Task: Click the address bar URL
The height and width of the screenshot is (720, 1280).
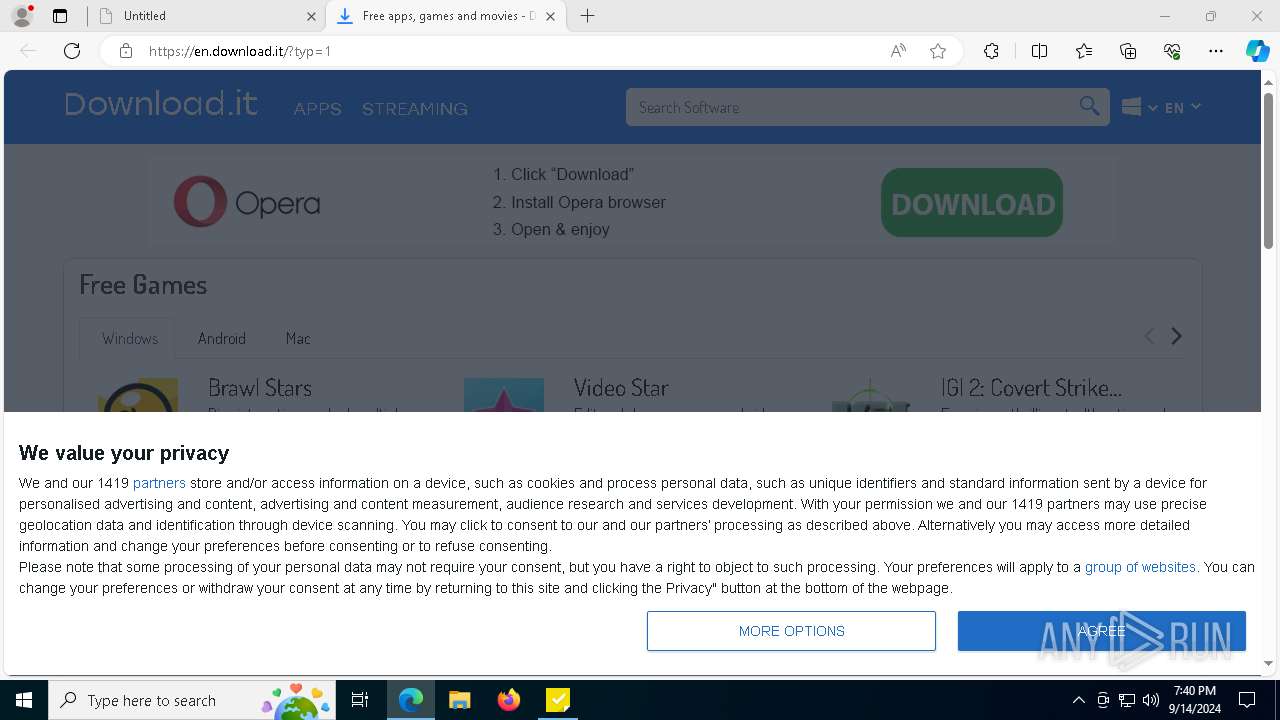Action: (x=240, y=51)
